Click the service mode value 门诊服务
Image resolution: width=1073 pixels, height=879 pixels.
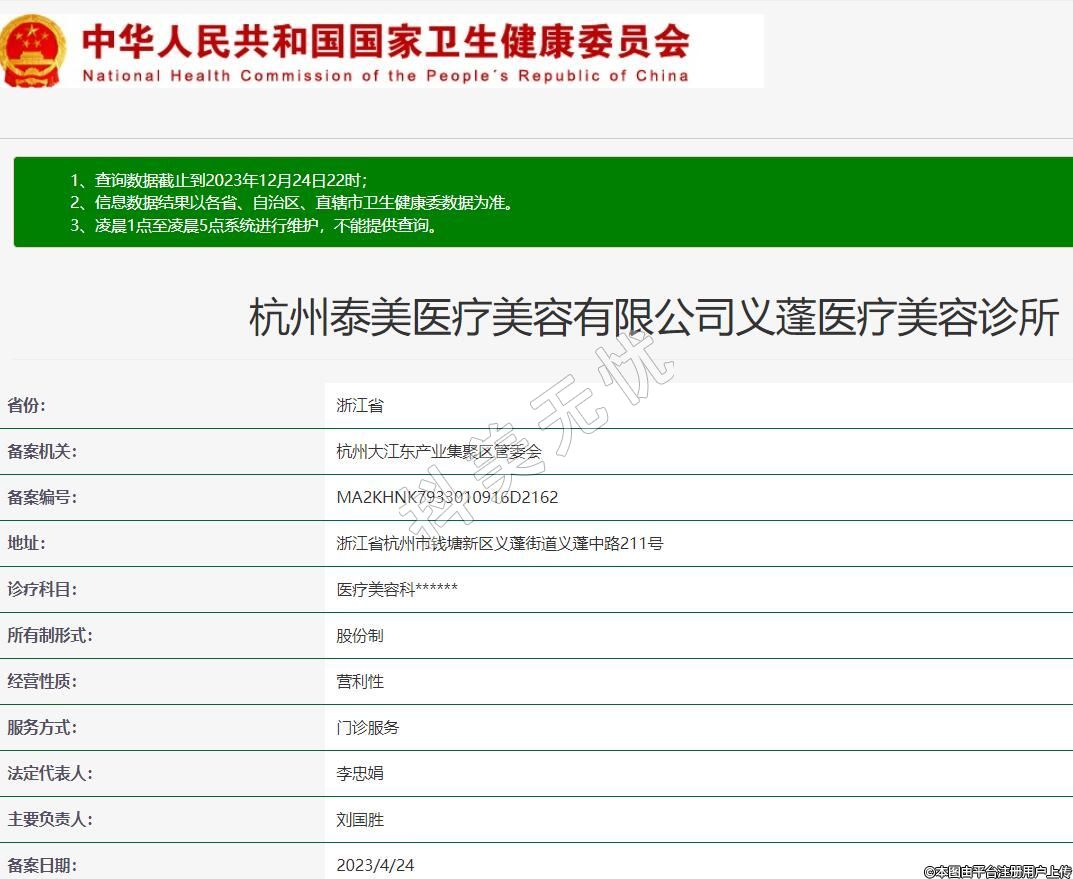tap(368, 728)
